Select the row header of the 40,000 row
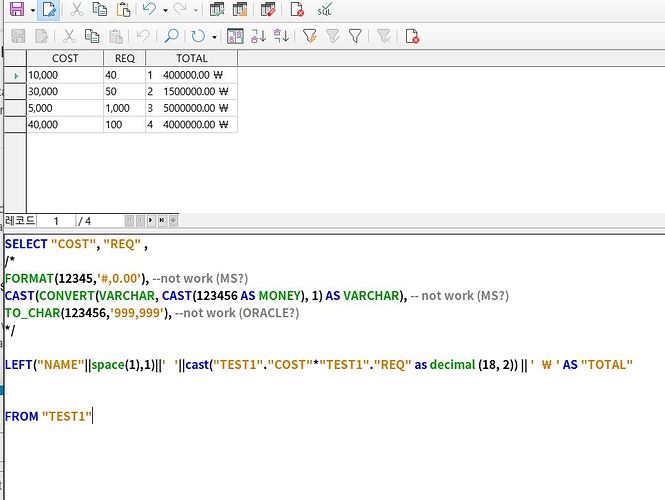This screenshot has height=500, width=665. click(15, 125)
